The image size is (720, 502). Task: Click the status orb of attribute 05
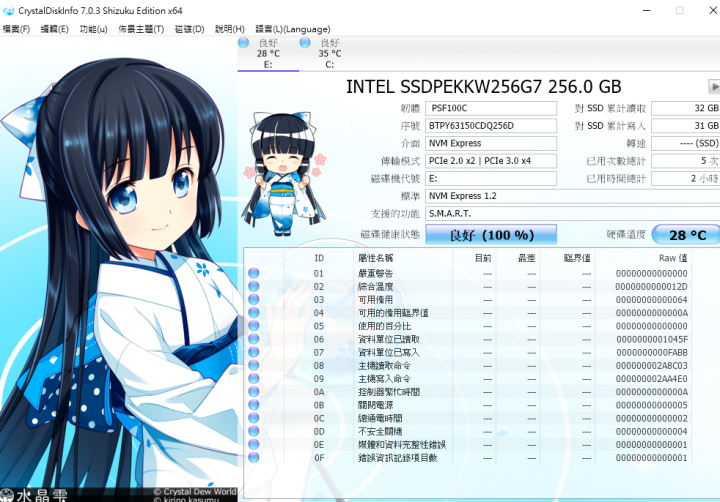pyautogui.click(x=253, y=326)
